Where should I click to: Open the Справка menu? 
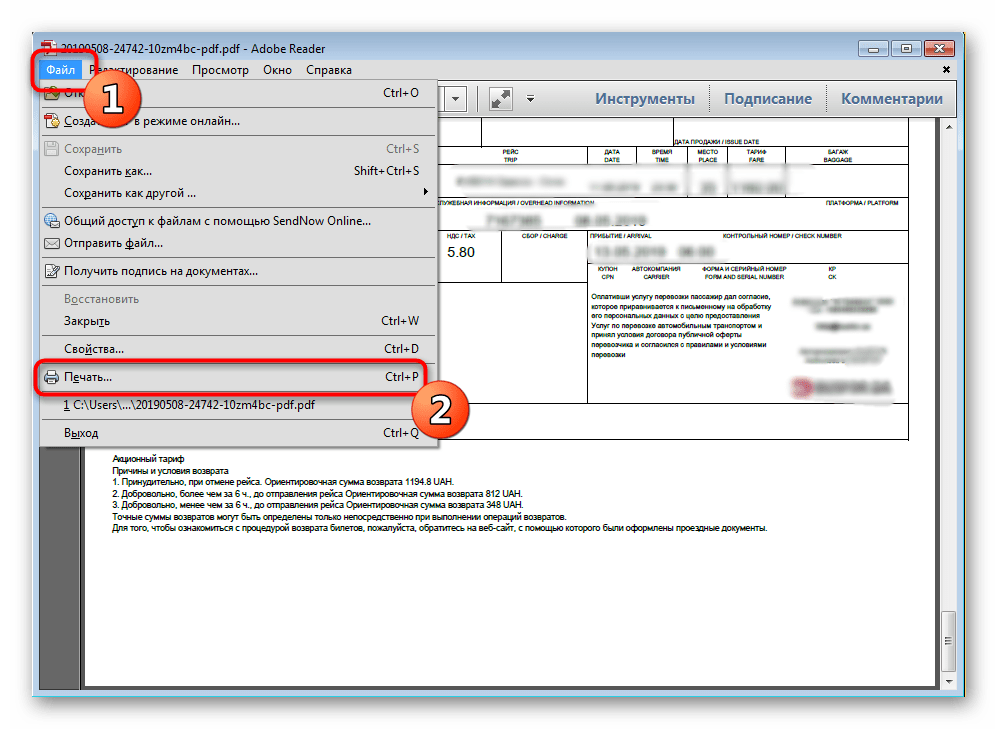pyautogui.click(x=327, y=70)
